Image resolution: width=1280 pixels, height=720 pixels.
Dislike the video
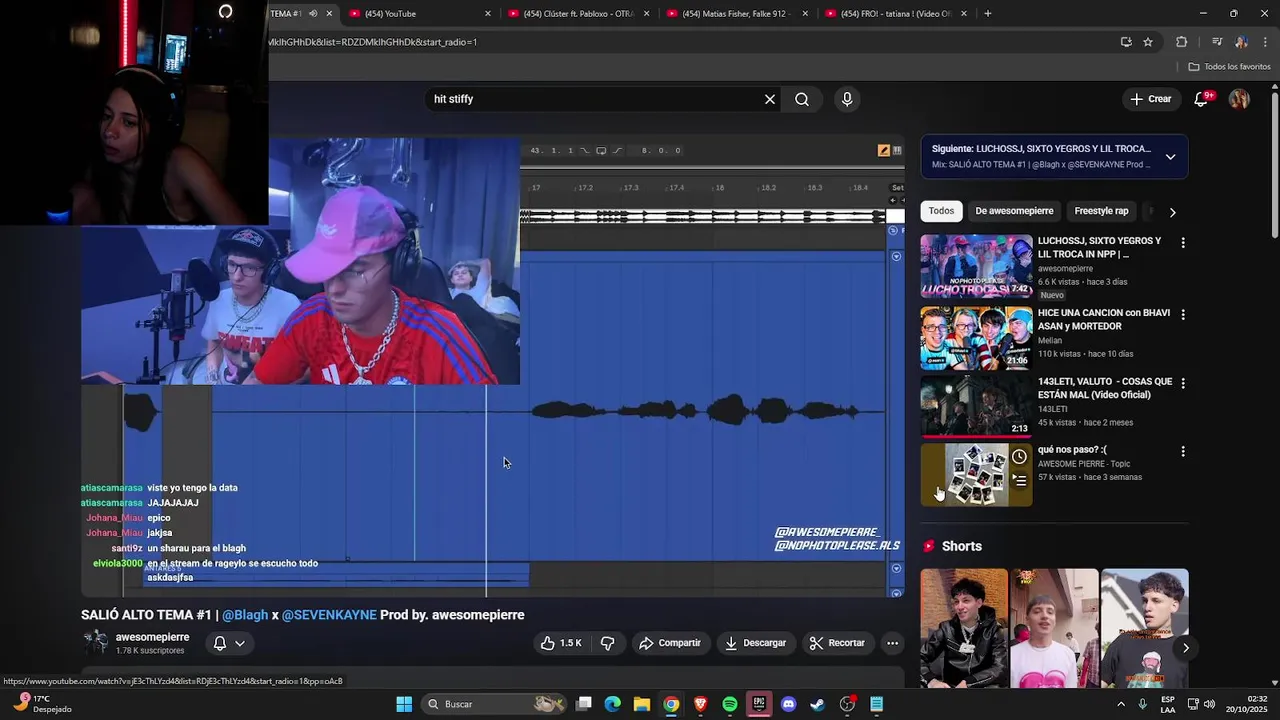(607, 643)
